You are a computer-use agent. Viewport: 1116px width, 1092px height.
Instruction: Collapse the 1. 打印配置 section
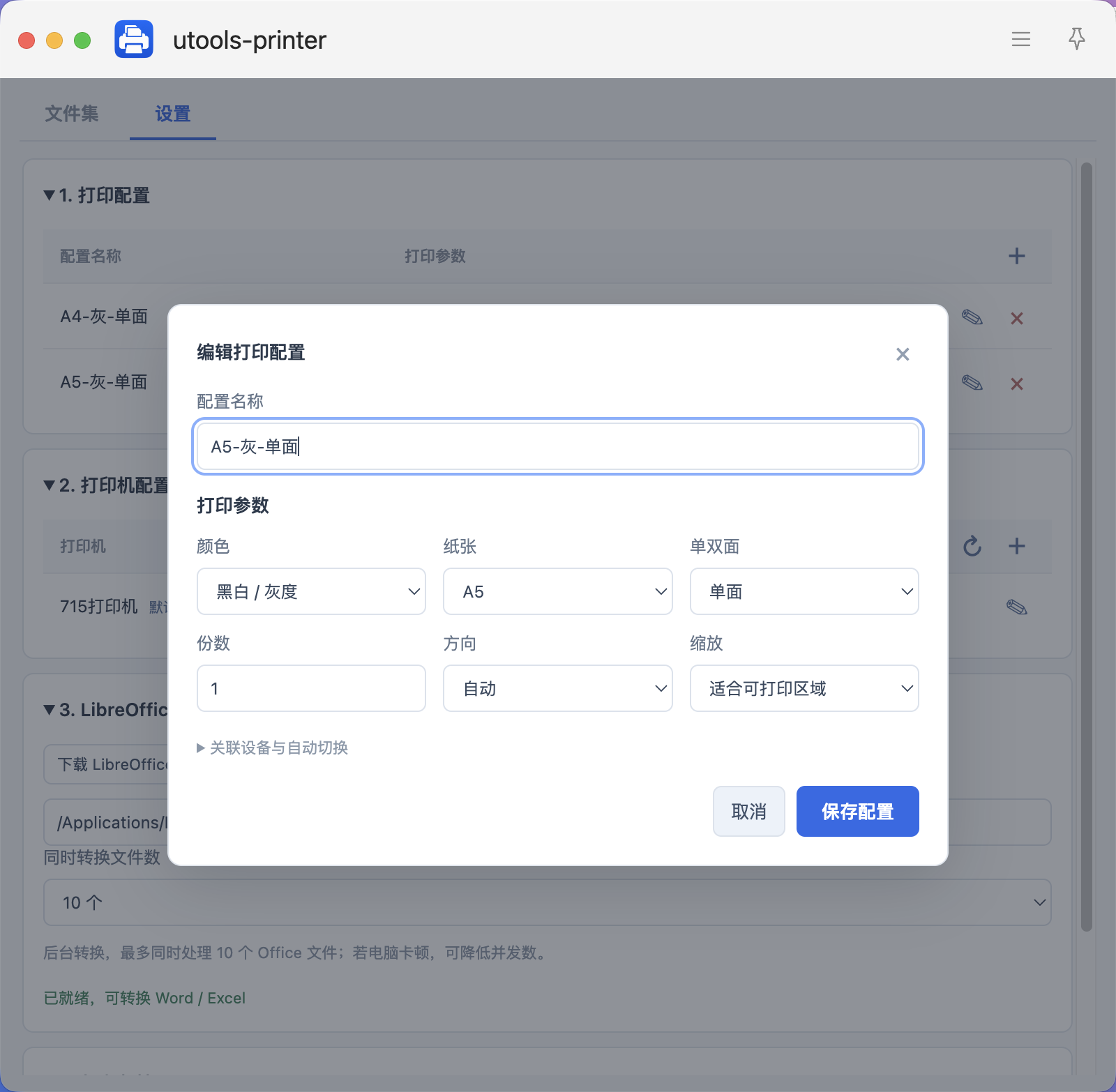97,195
